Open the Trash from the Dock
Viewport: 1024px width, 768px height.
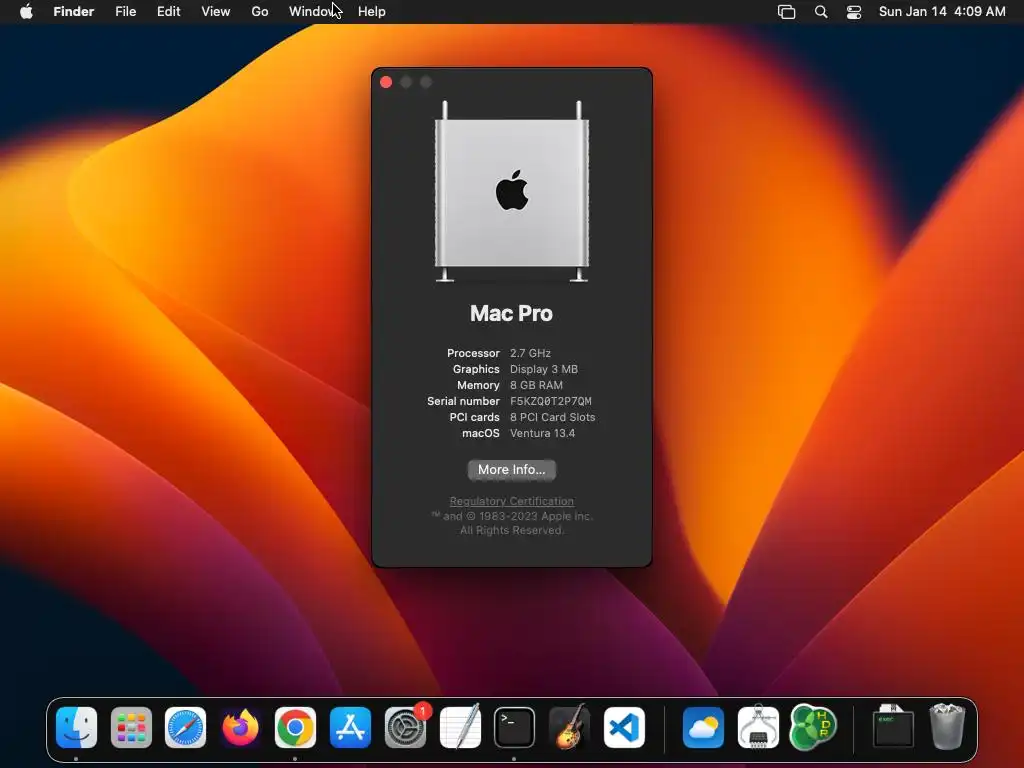coord(948,726)
